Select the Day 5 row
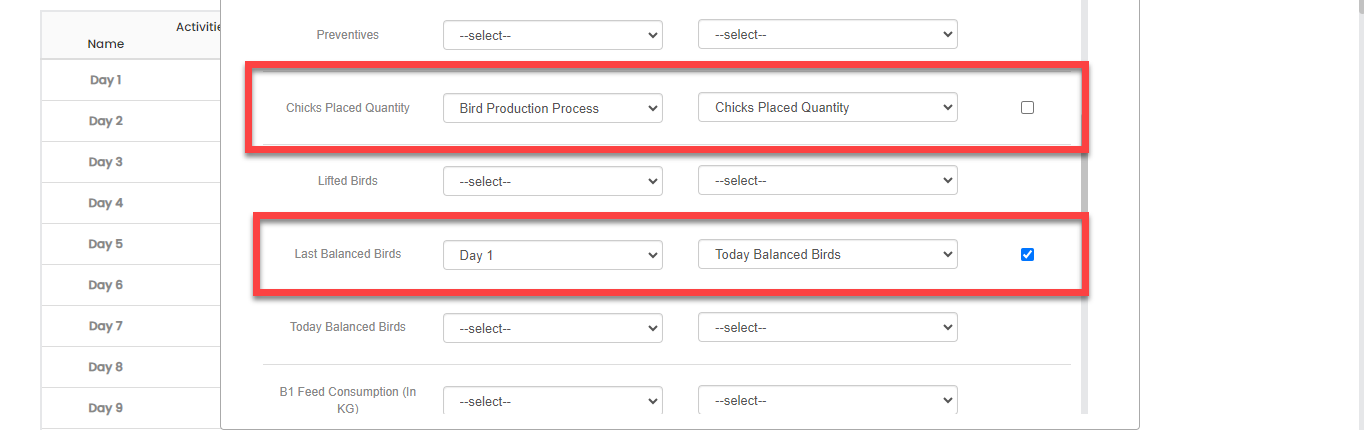 [x=106, y=244]
